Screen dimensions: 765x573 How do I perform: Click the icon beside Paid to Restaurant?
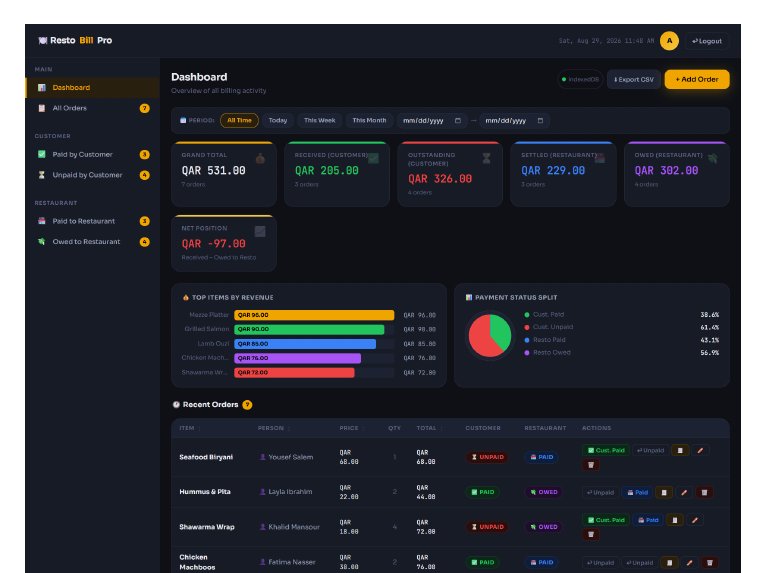[42, 221]
